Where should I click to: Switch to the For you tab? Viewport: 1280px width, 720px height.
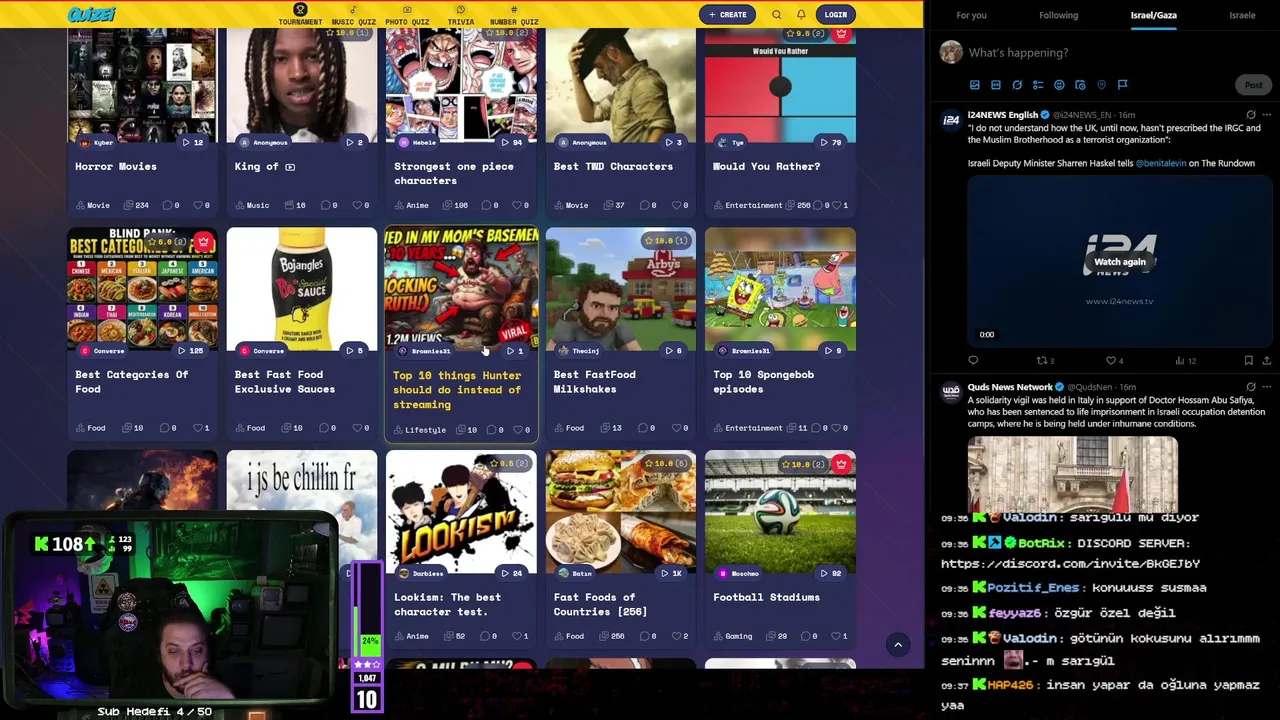click(x=971, y=15)
